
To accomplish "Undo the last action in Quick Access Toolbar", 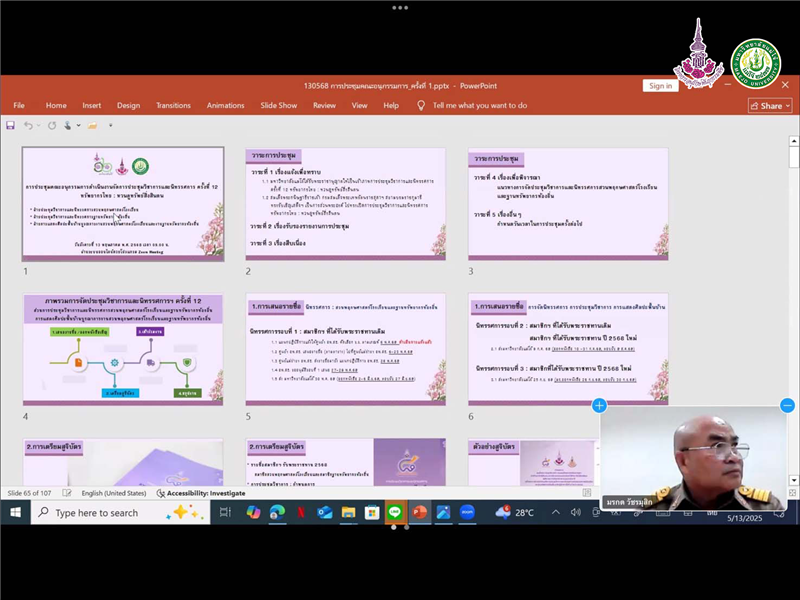I will 28,126.
